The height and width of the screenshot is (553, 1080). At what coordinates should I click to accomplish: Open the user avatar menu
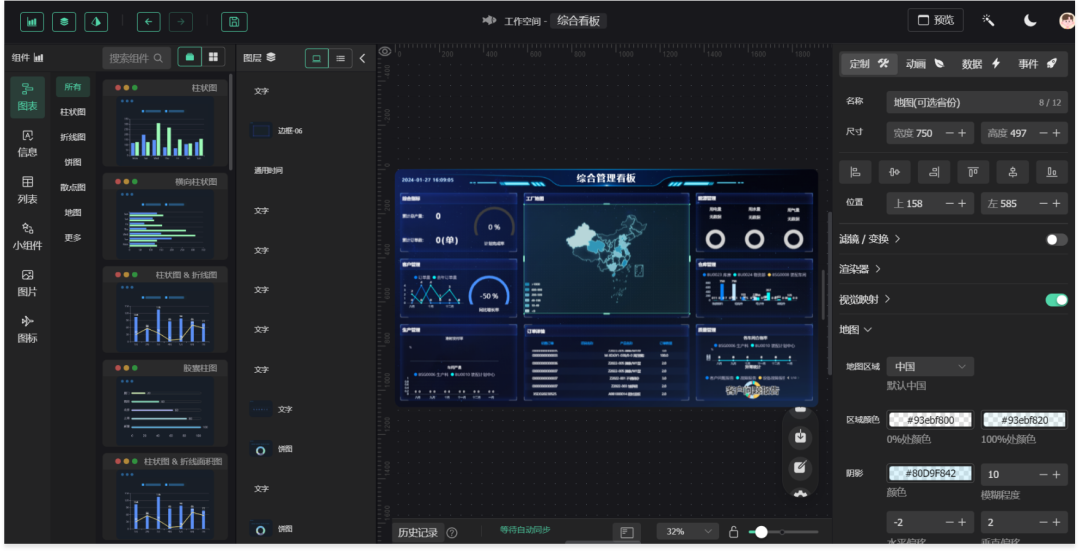1067,21
